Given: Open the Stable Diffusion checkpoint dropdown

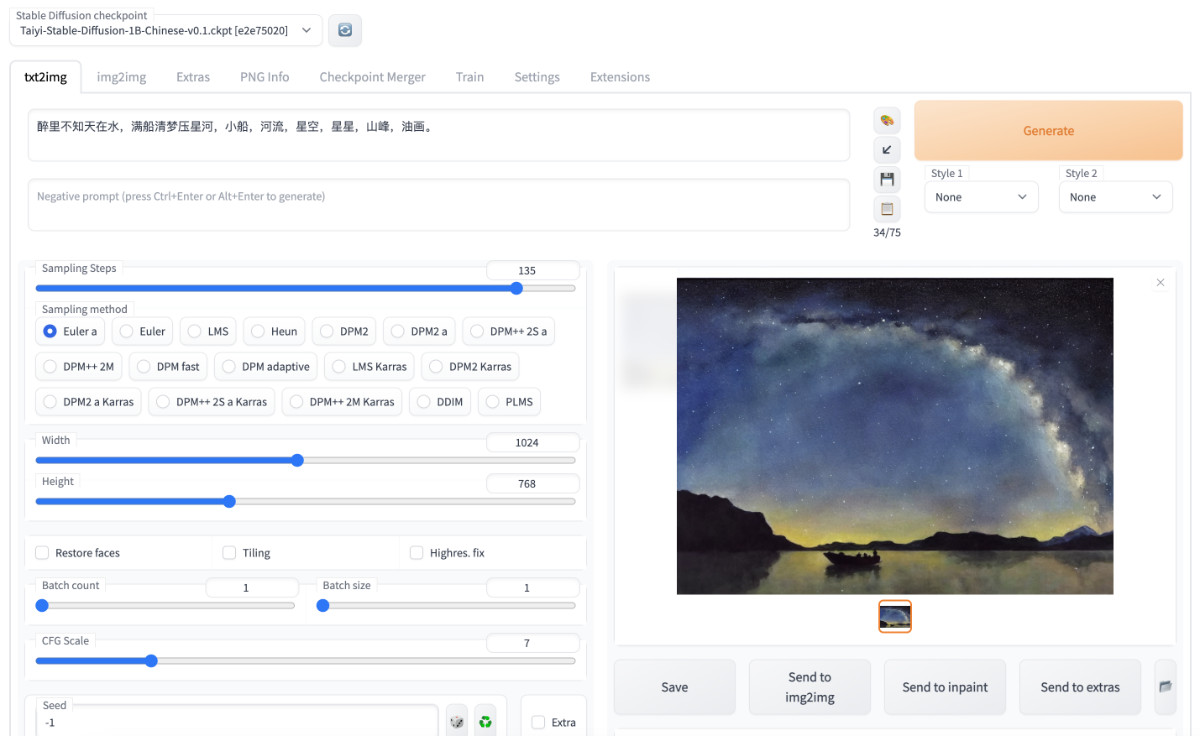Looking at the screenshot, I should (166, 31).
